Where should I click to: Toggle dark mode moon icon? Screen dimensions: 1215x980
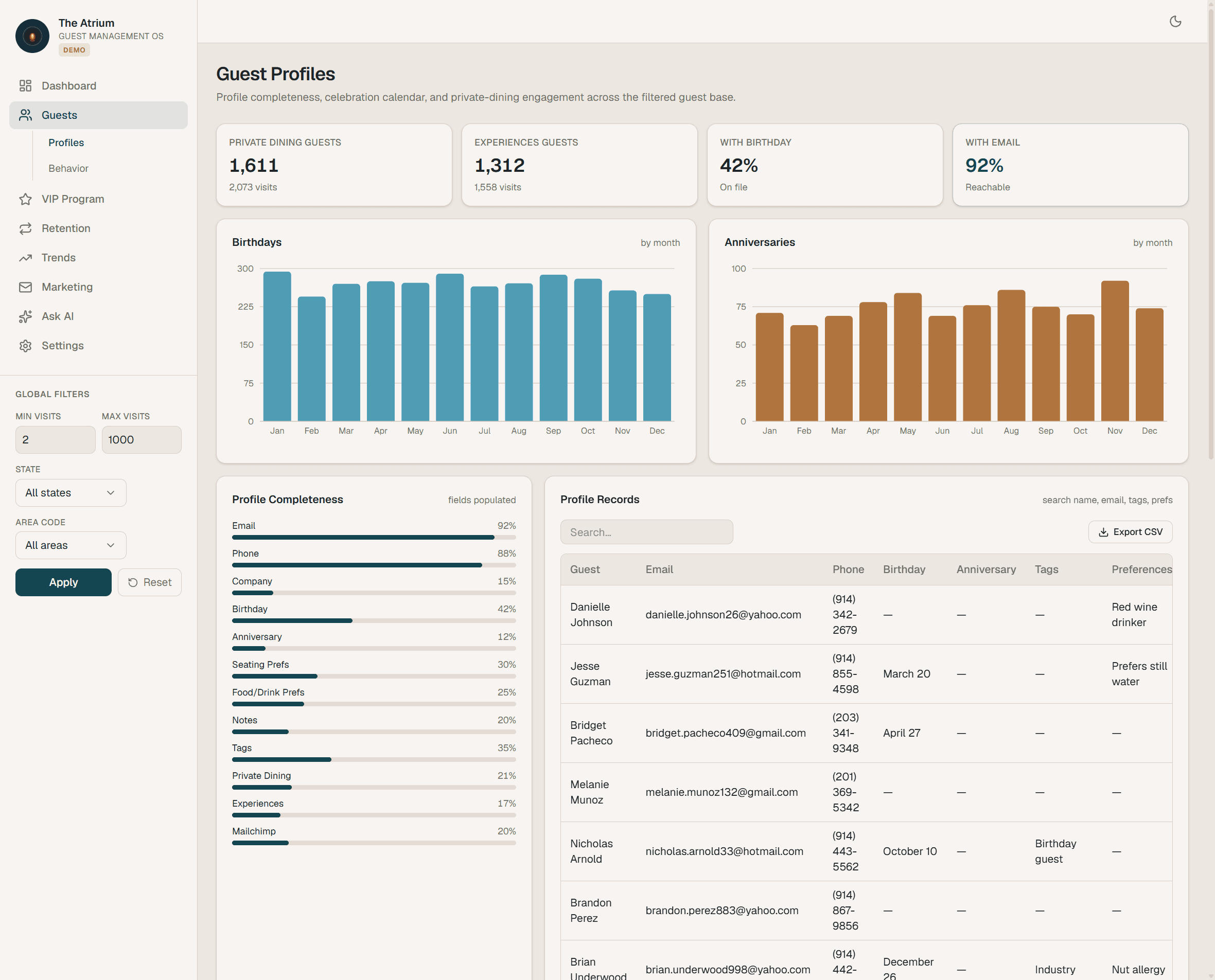click(1175, 22)
